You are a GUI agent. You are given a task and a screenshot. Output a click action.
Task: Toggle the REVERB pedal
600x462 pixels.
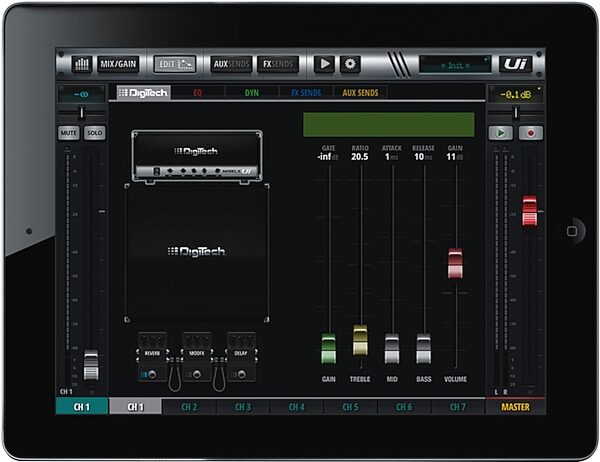pyautogui.click(x=152, y=357)
